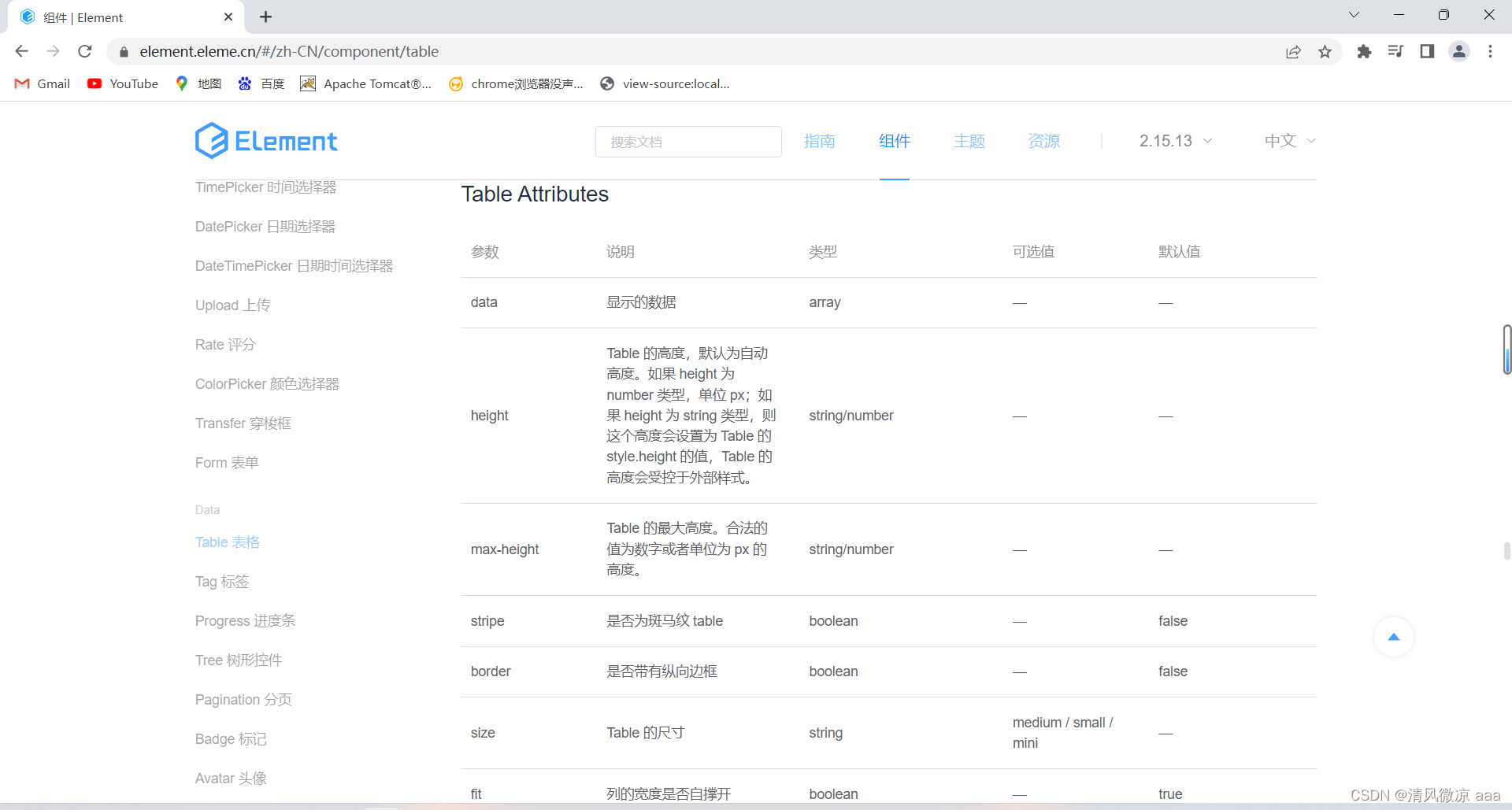Open the 百度 bookmark
The image size is (1512, 810).
point(261,83)
